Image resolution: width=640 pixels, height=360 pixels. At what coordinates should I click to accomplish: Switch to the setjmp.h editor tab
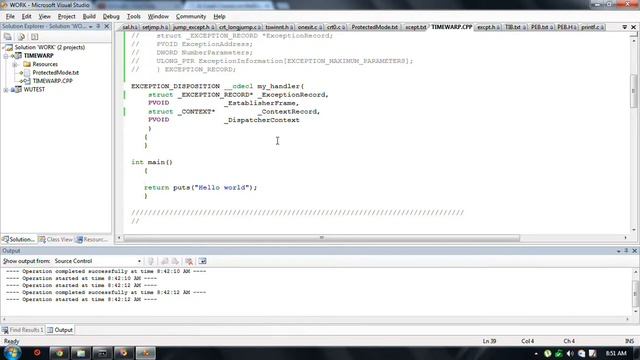(x=155, y=27)
